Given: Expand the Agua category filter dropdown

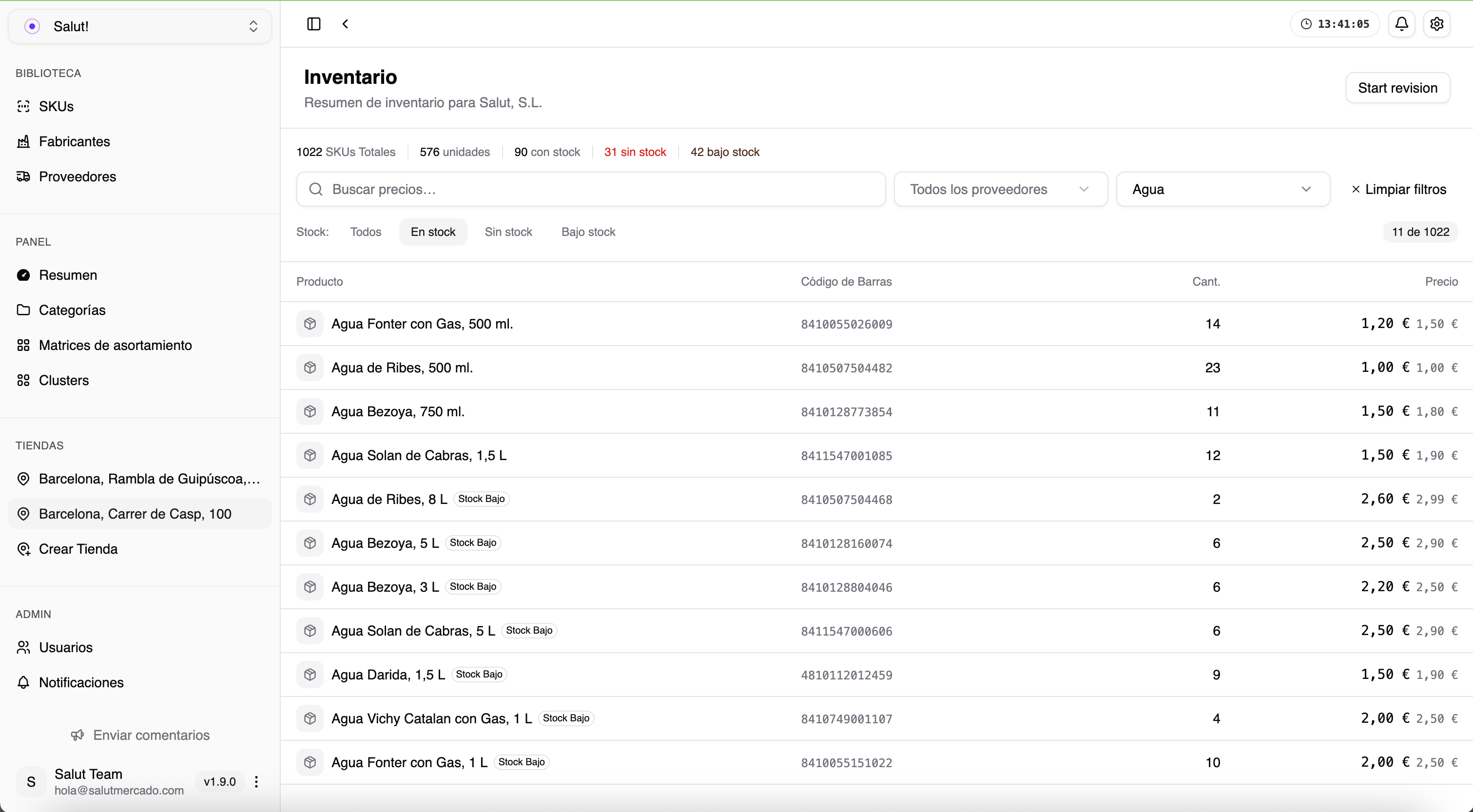Looking at the screenshot, I should click(x=1222, y=189).
